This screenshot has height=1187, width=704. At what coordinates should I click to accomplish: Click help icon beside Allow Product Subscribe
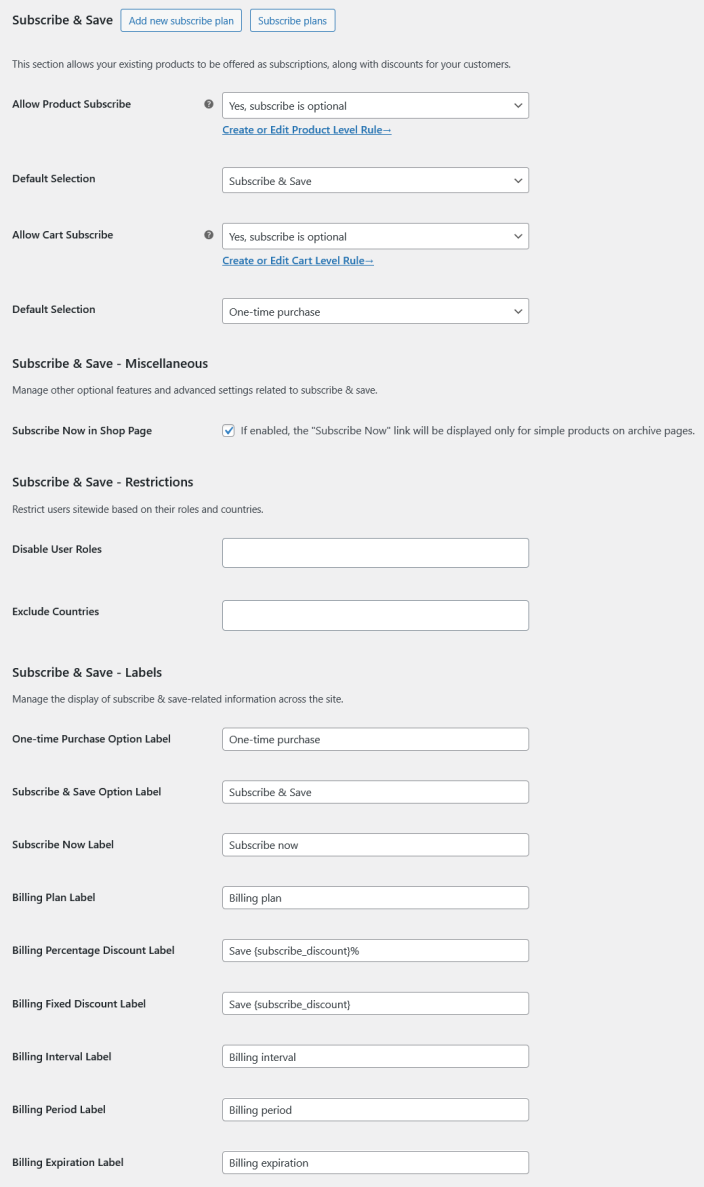[208, 105]
